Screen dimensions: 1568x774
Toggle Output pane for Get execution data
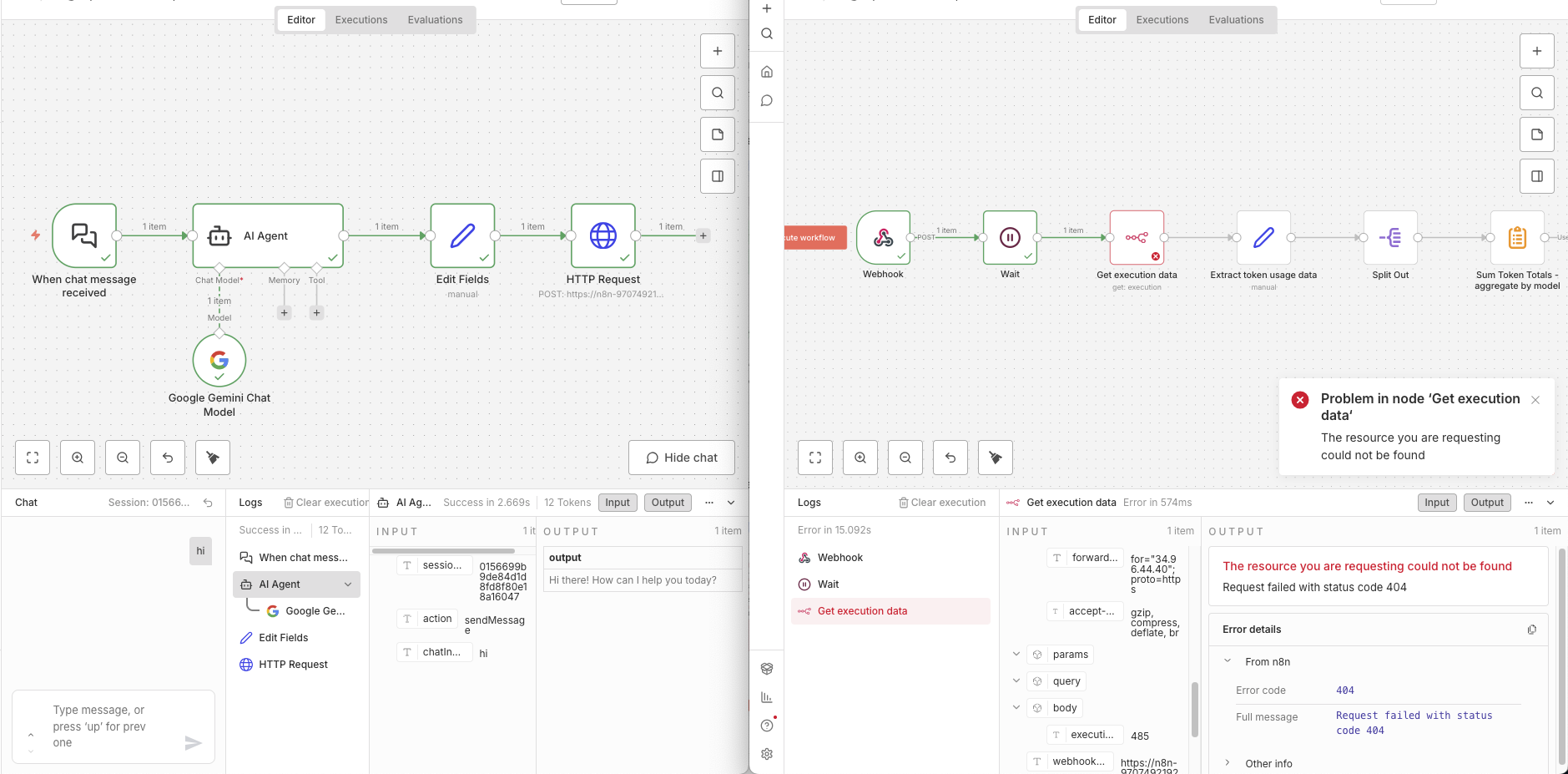(1487, 503)
